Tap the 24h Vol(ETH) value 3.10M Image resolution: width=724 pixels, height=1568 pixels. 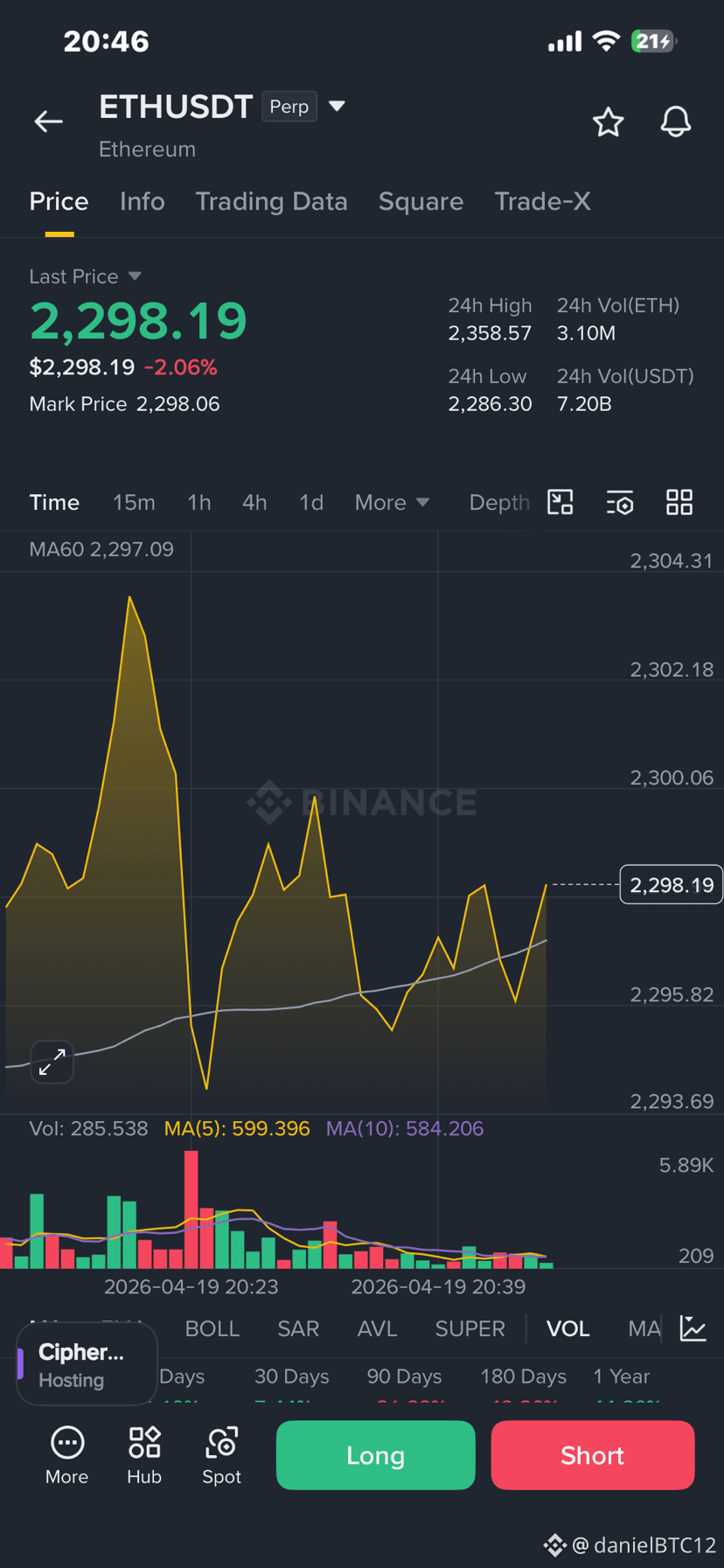click(x=587, y=333)
